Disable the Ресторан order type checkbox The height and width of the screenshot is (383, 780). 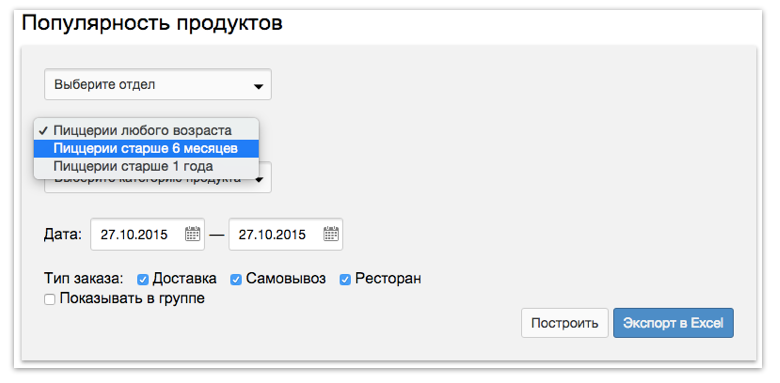pos(345,280)
